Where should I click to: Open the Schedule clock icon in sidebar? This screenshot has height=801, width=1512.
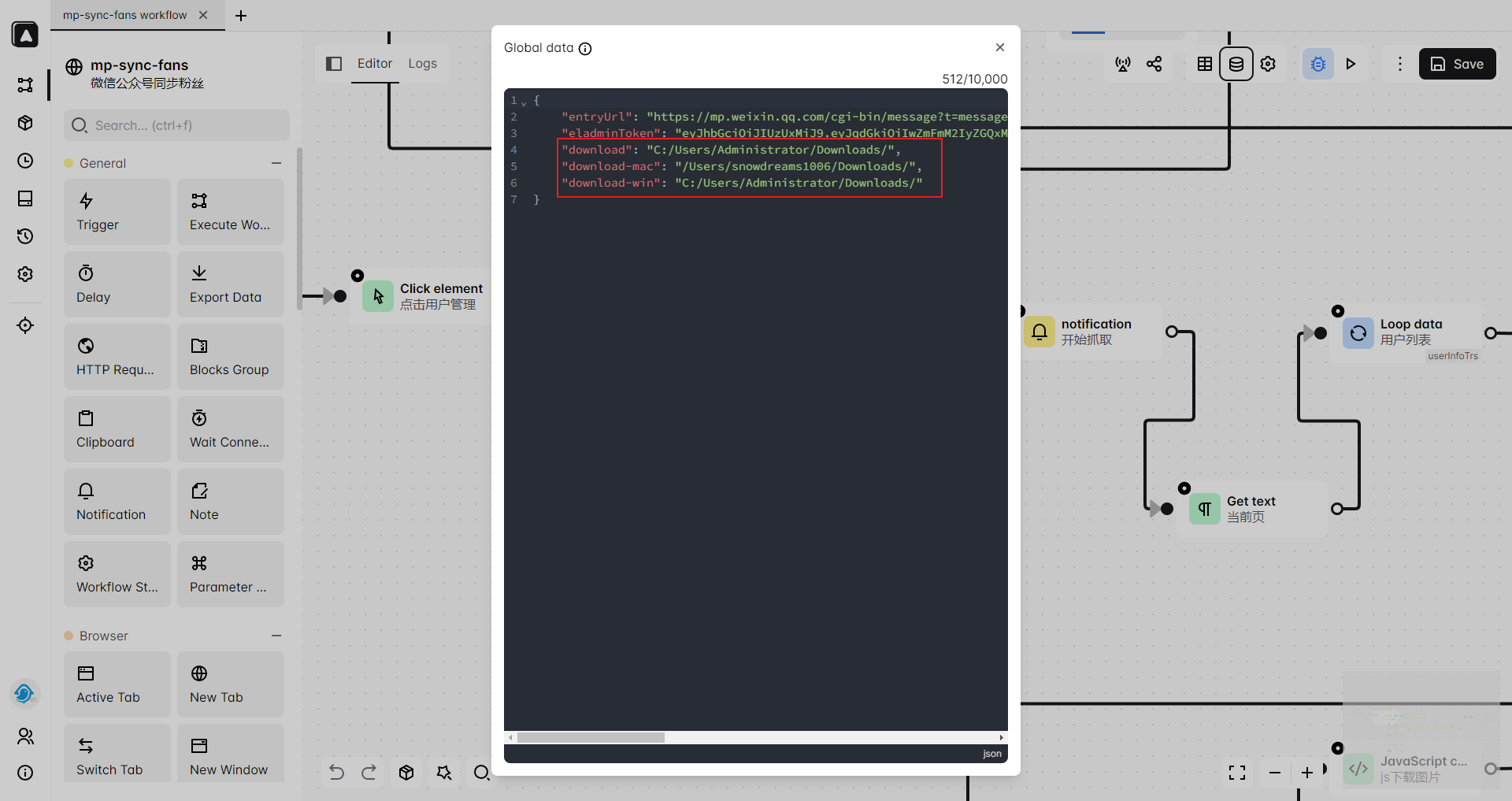(25, 161)
